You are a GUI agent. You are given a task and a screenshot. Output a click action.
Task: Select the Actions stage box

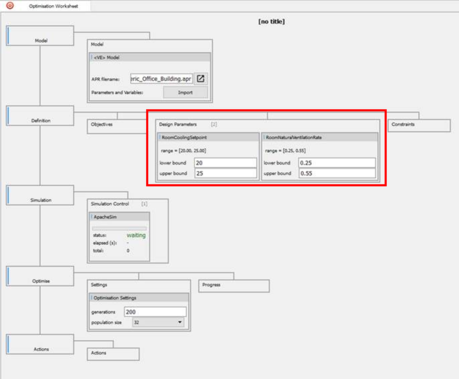[x=40, y=344]
